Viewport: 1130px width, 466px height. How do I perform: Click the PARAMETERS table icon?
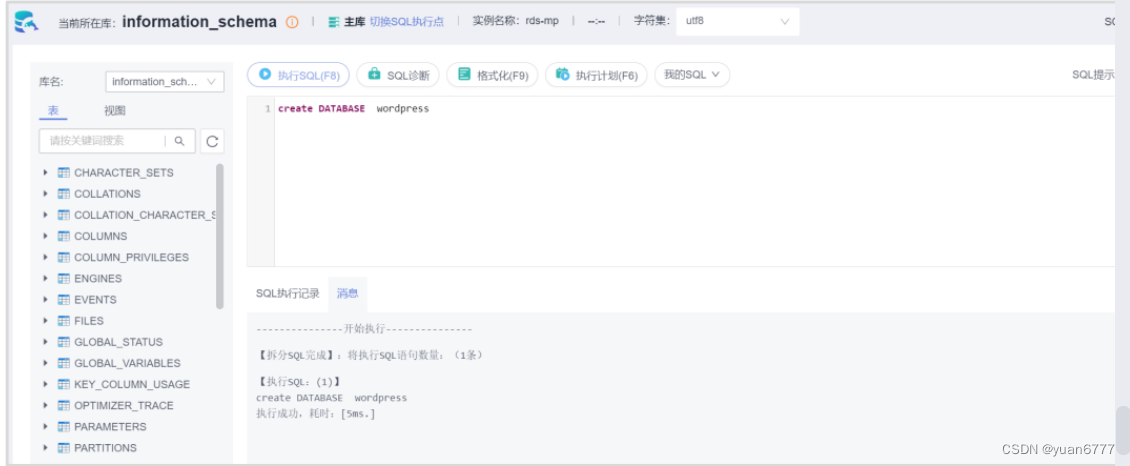pyautogui.click(x=63, y=426)
